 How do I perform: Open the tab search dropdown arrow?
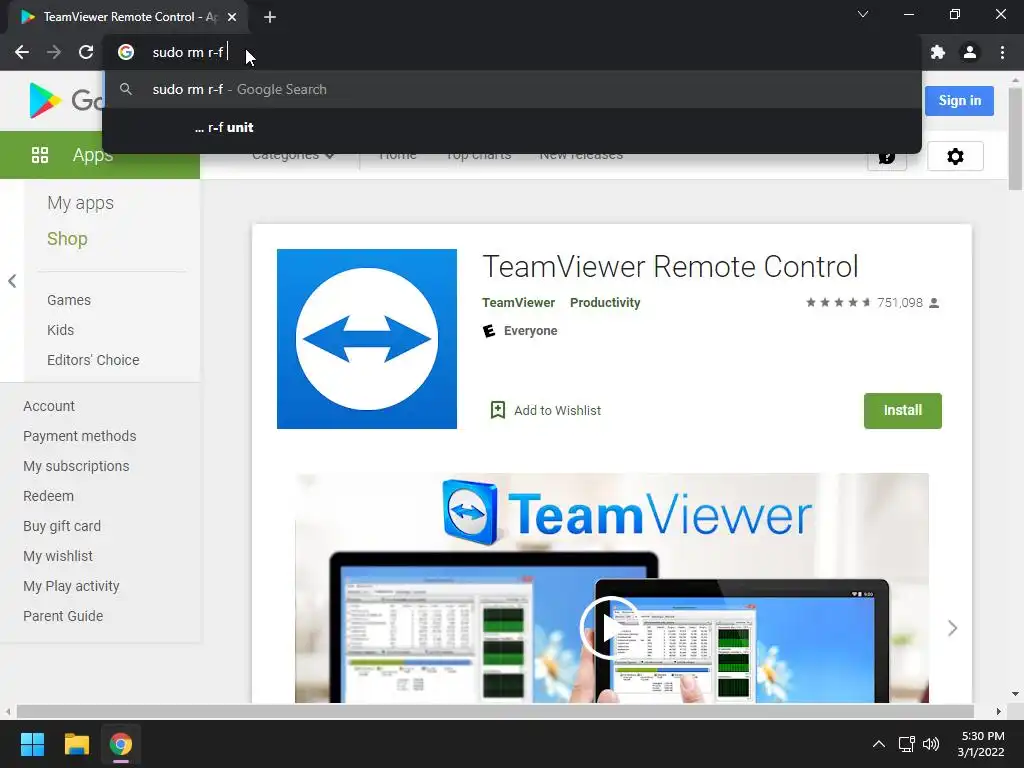[x=863, y=14]
